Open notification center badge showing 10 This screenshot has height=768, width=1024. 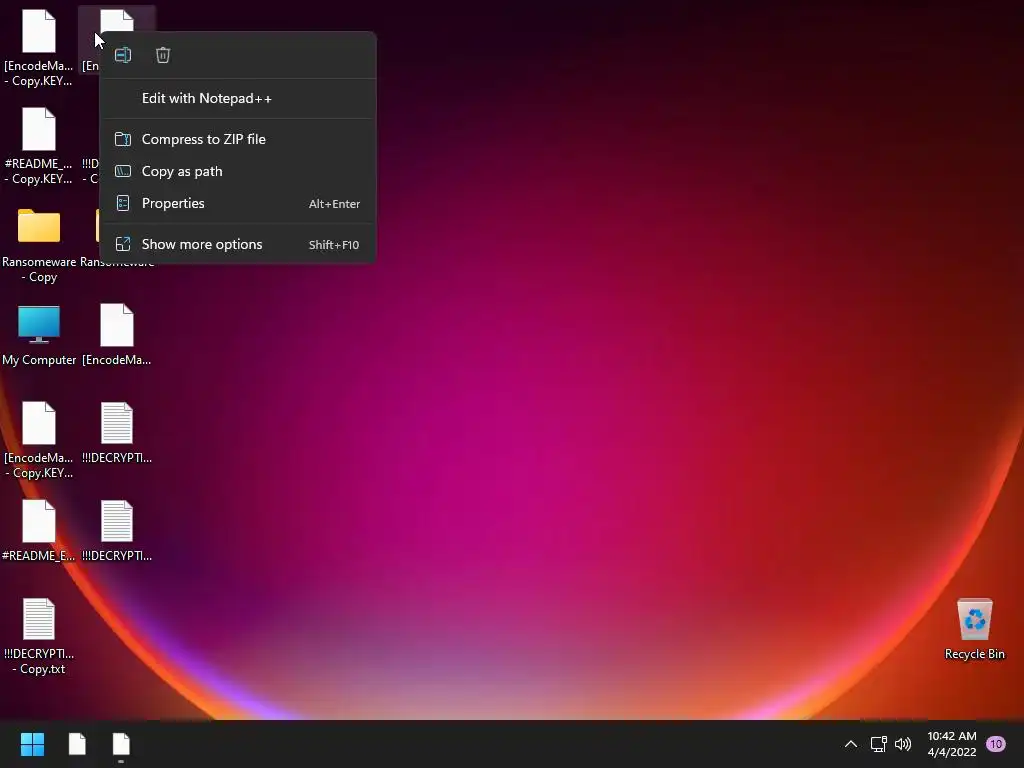pyautogui.click(x=995, y=744)
